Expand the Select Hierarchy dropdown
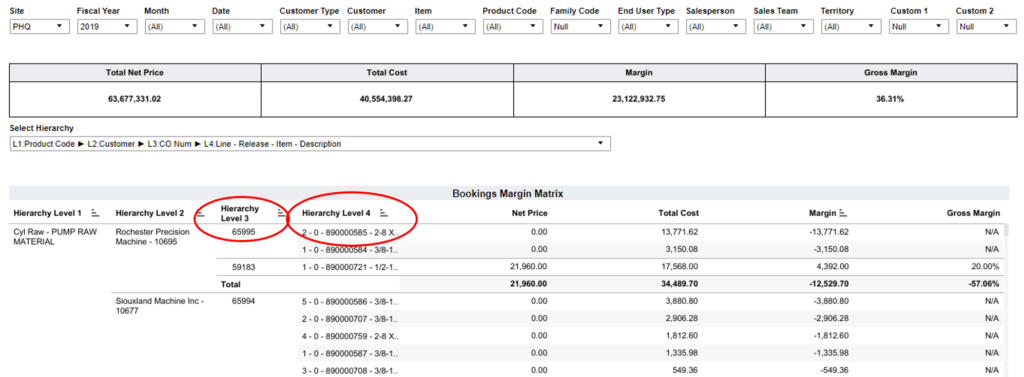Image resolution: width=1024 pixels, height=377 pixels. [x=310, y=144]
